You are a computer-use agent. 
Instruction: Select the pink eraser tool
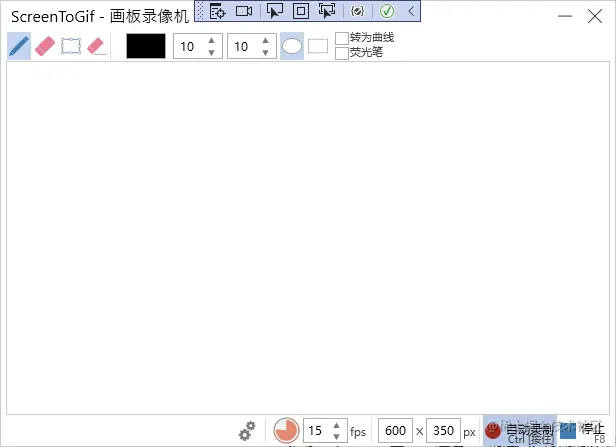click(45, 46)
